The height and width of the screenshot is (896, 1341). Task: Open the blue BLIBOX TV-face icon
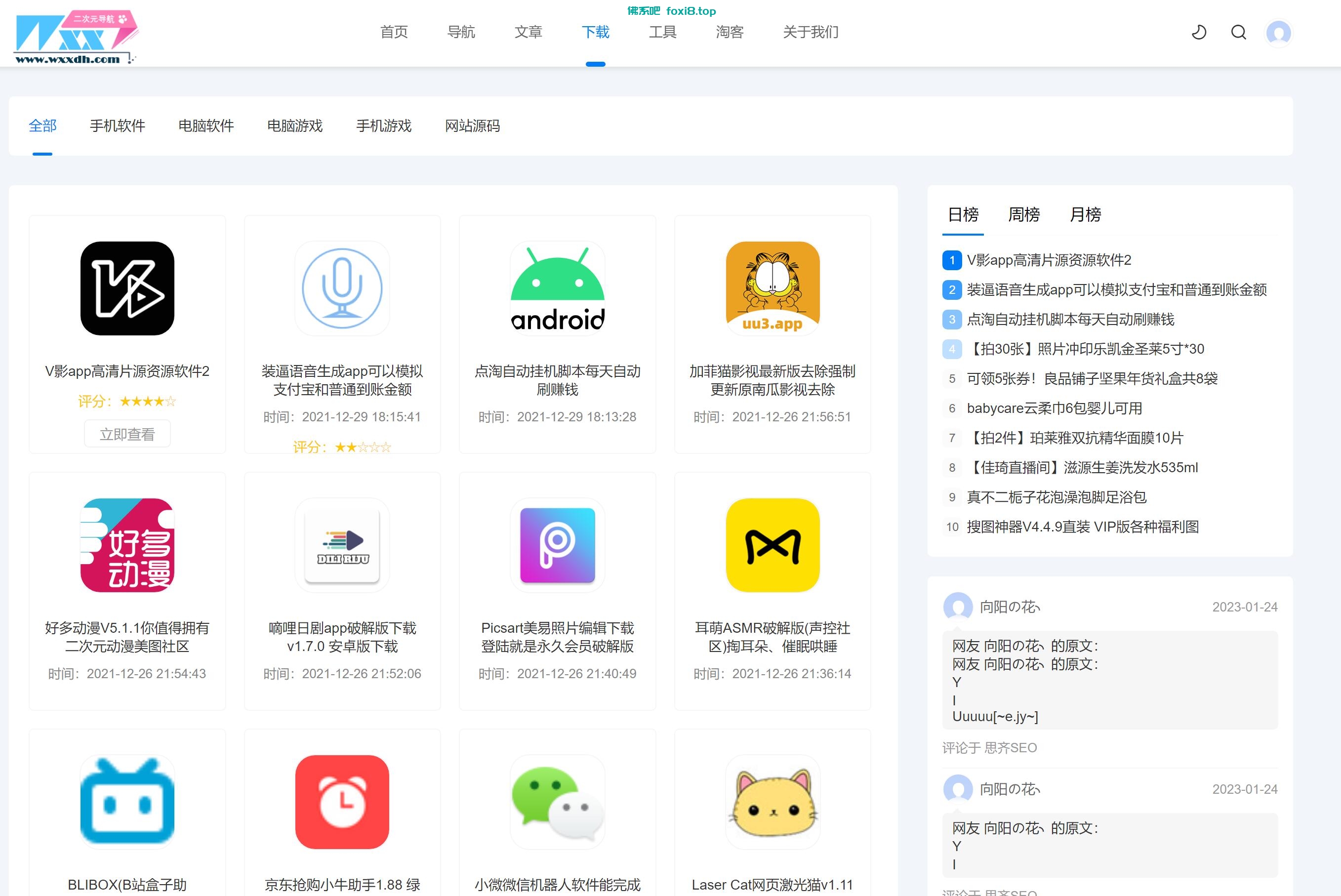pos(127,802)
